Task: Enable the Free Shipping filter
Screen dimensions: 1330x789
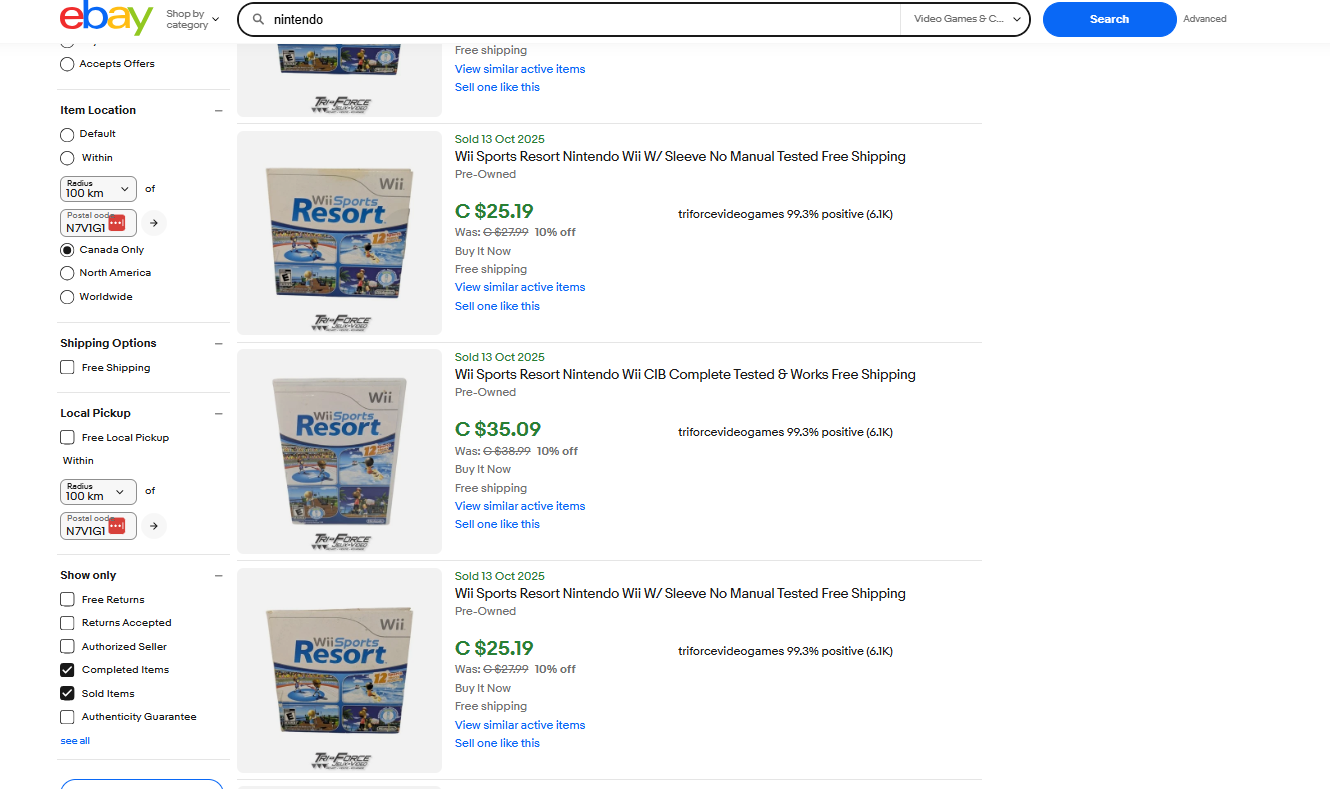Action: 67,367
